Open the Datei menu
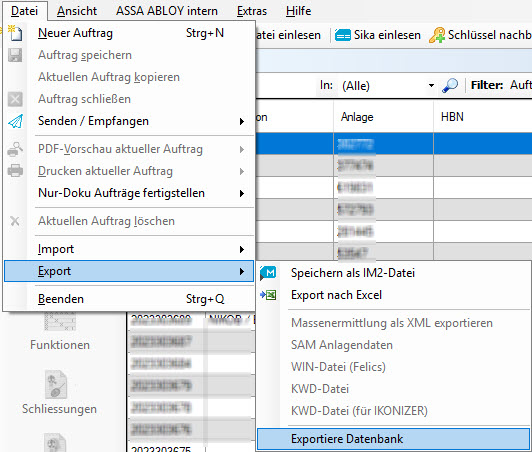 (24, 11)
